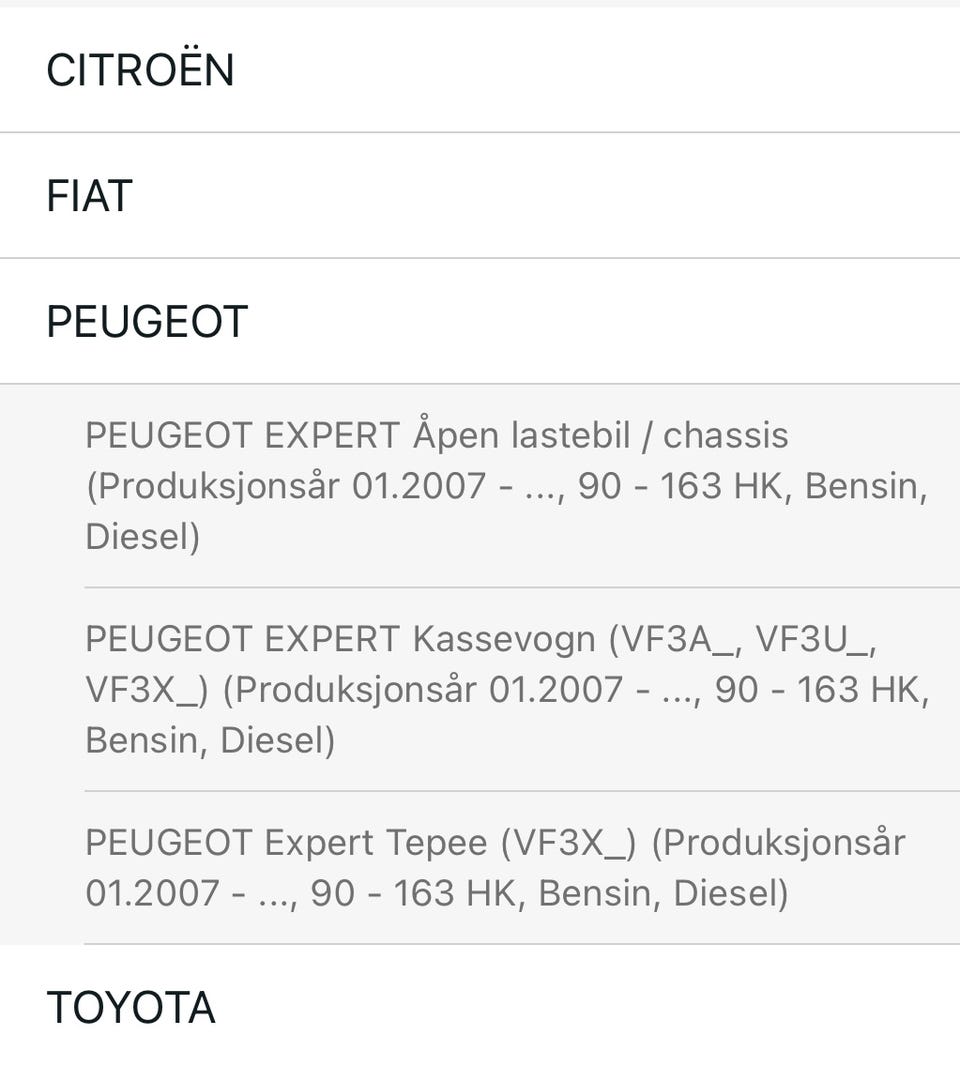Show FIAT compatible models
Screen dimensions: 960x1066
coord(480,196)
